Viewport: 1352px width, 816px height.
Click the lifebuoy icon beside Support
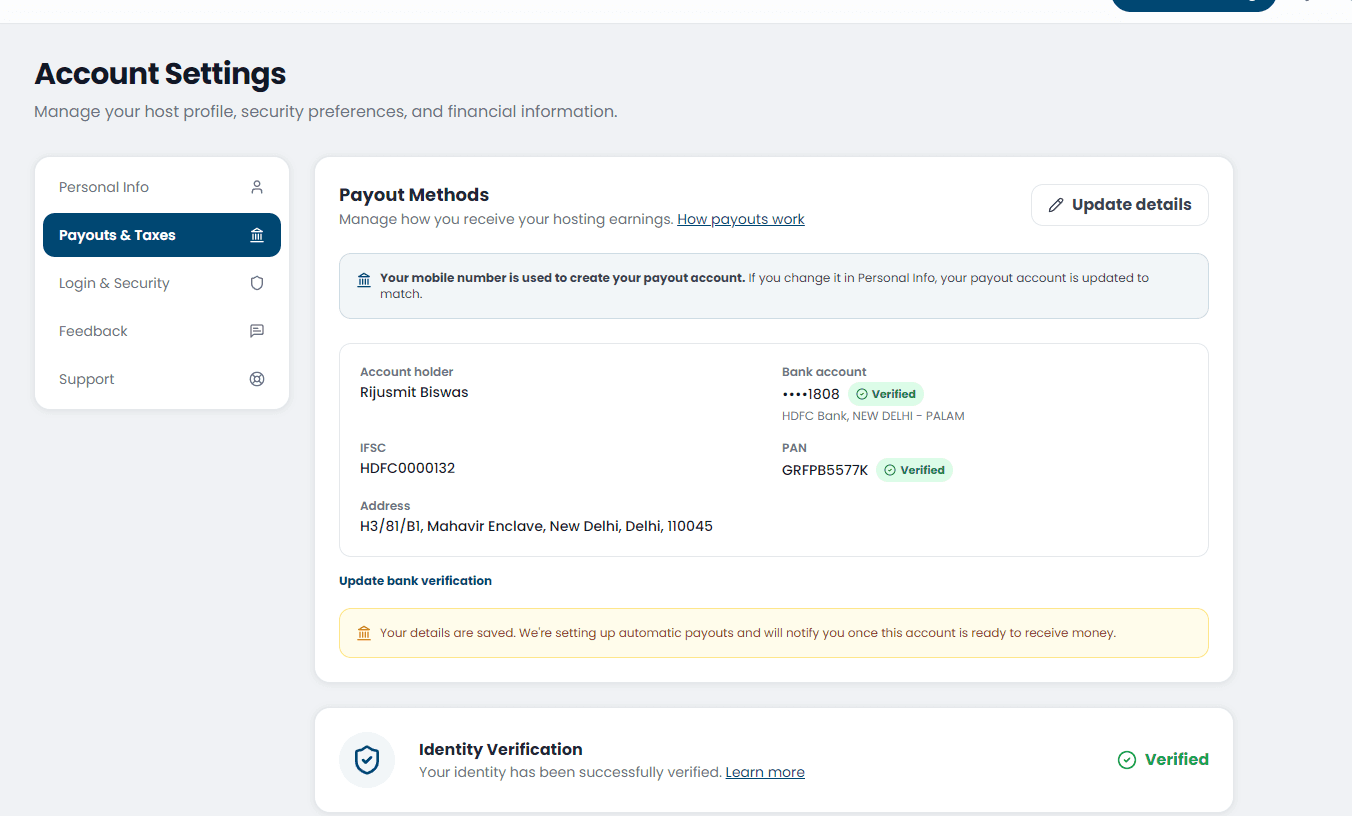tap(257, 379)
